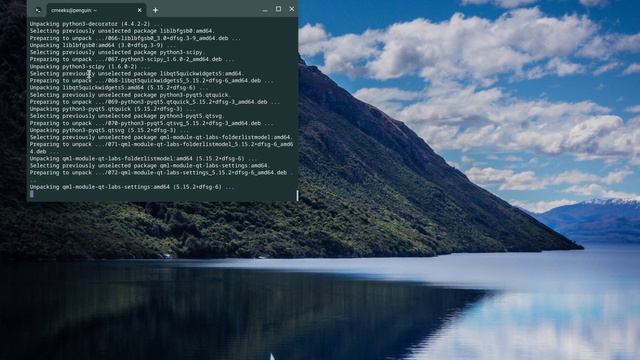Click the terminal cursor block on last line

(x=32, y=194)
